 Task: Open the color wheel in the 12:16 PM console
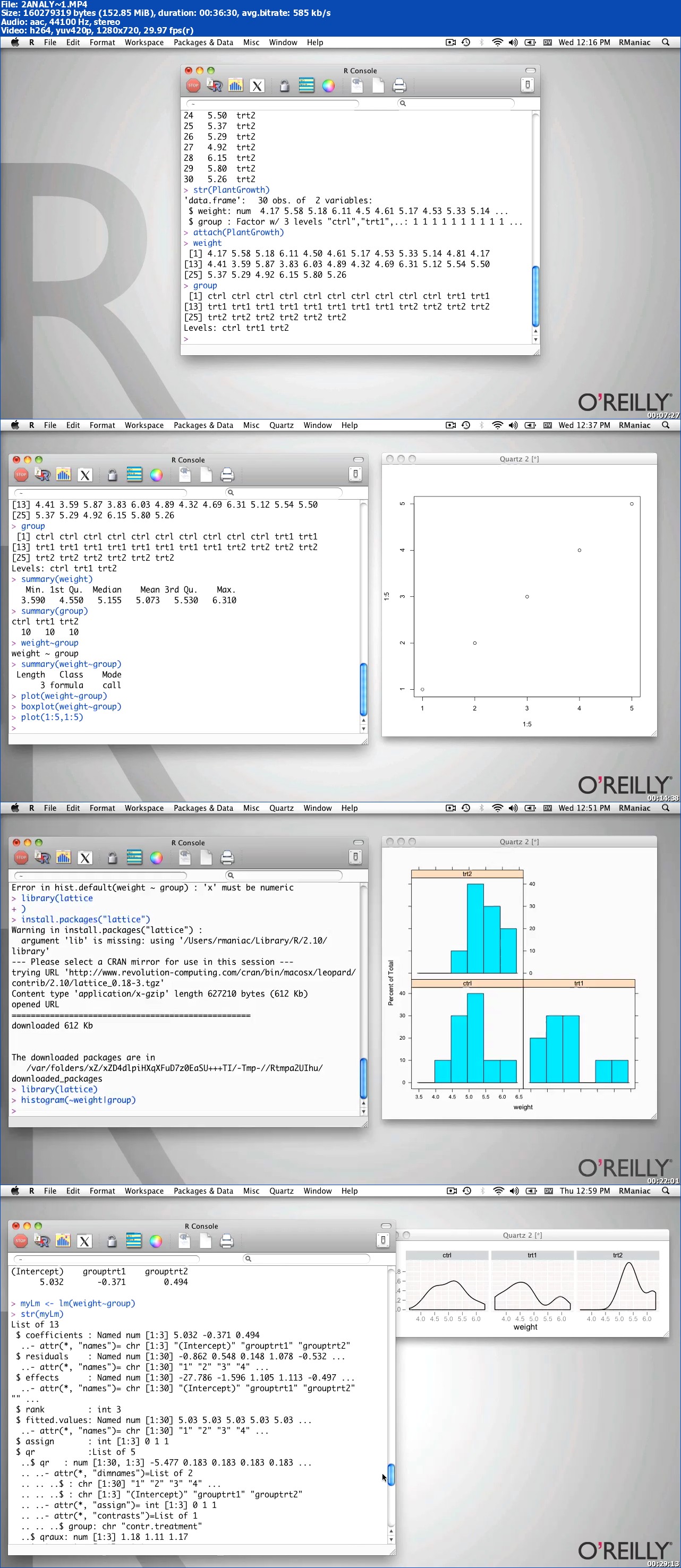coord(328,86)
